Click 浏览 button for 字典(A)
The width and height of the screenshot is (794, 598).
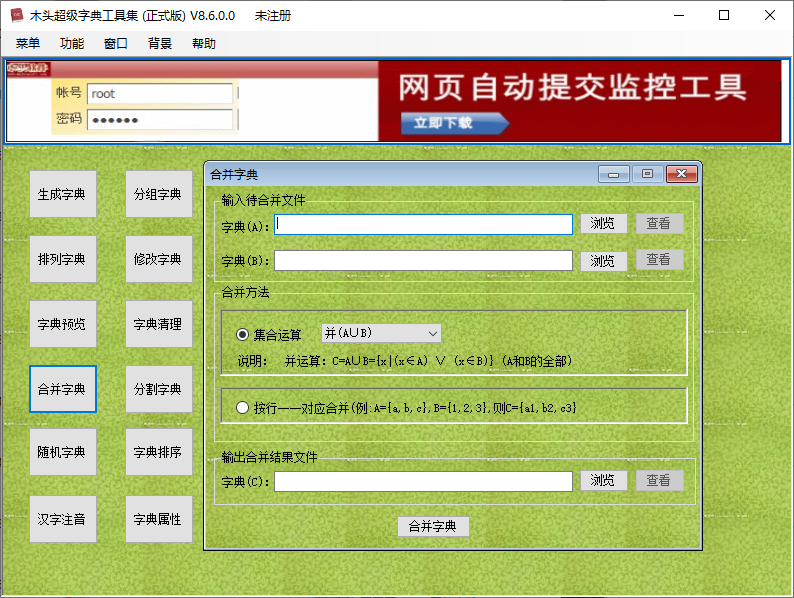603,224
